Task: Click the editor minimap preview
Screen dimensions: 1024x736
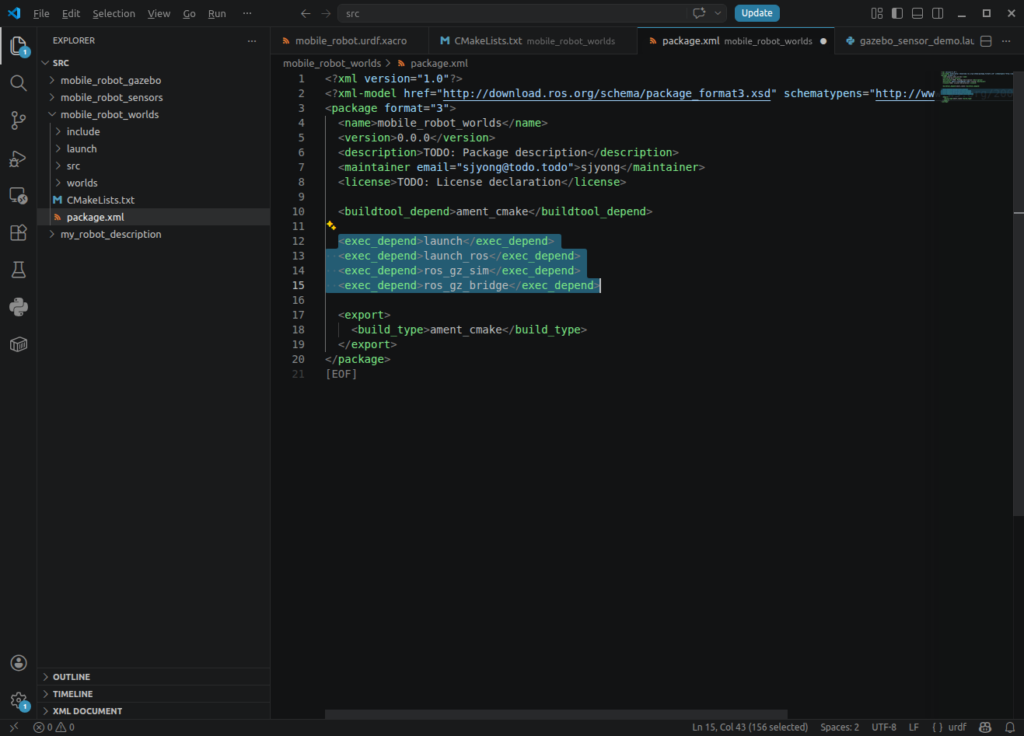Action: coord(976,86)
